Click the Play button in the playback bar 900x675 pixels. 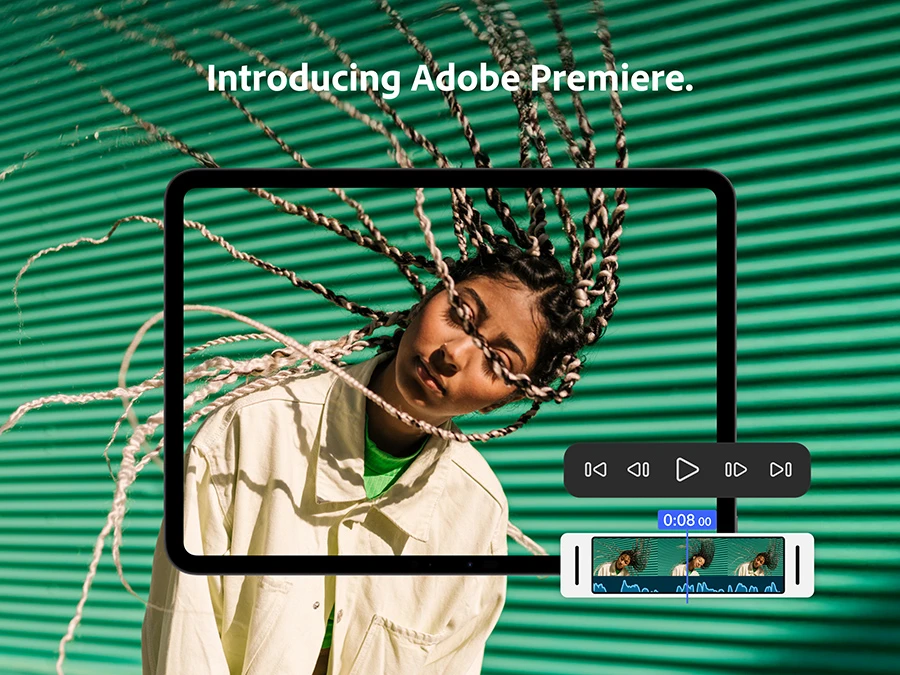(x=688, y=468)
